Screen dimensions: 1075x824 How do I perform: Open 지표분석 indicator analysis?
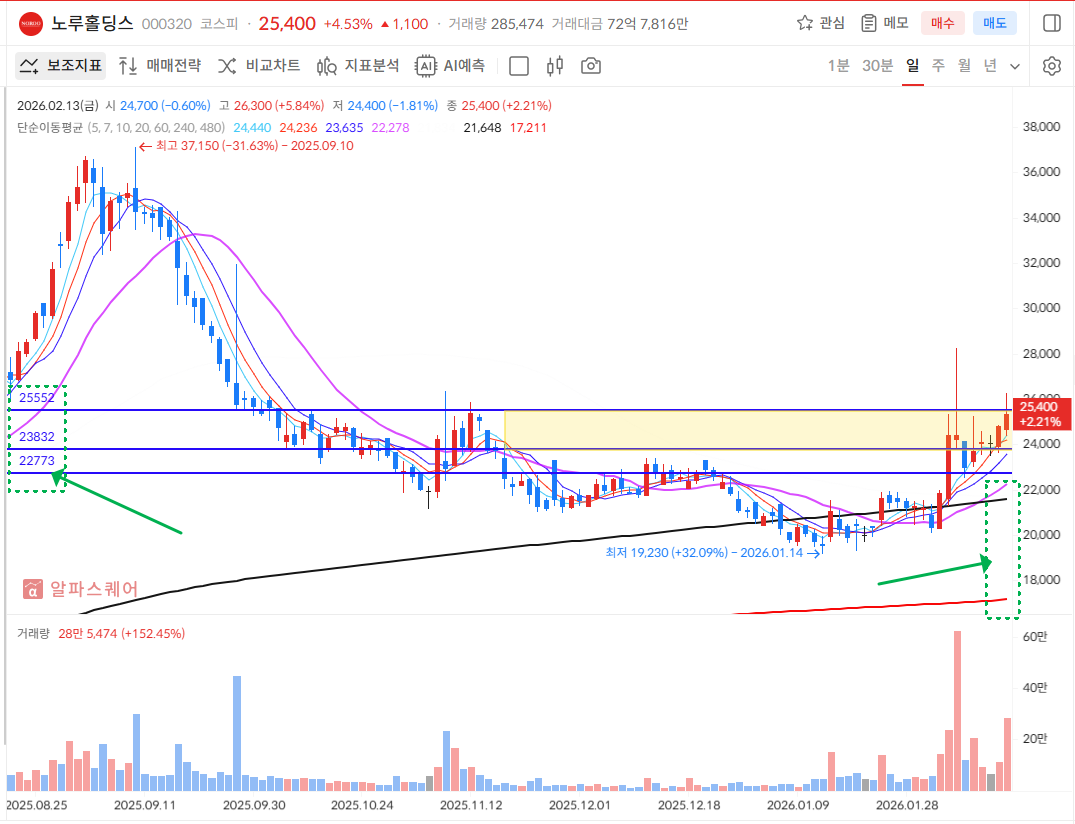click(358, 66)
